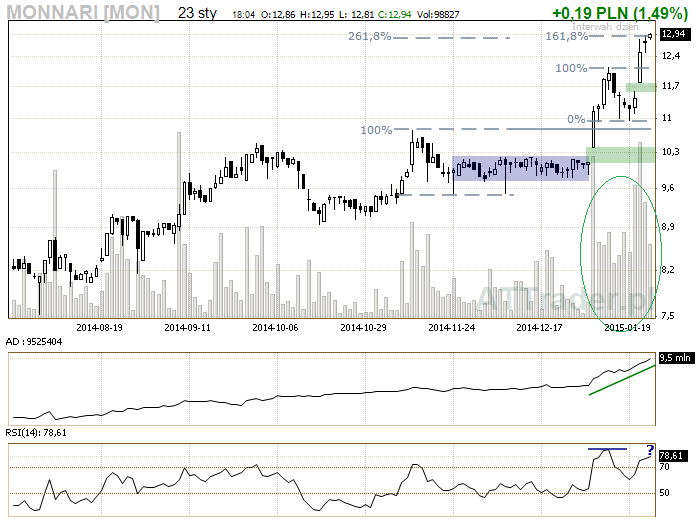700x522 pixels.
Task: Click the current price tag 12,94
Action: click(x=674, y=34)
